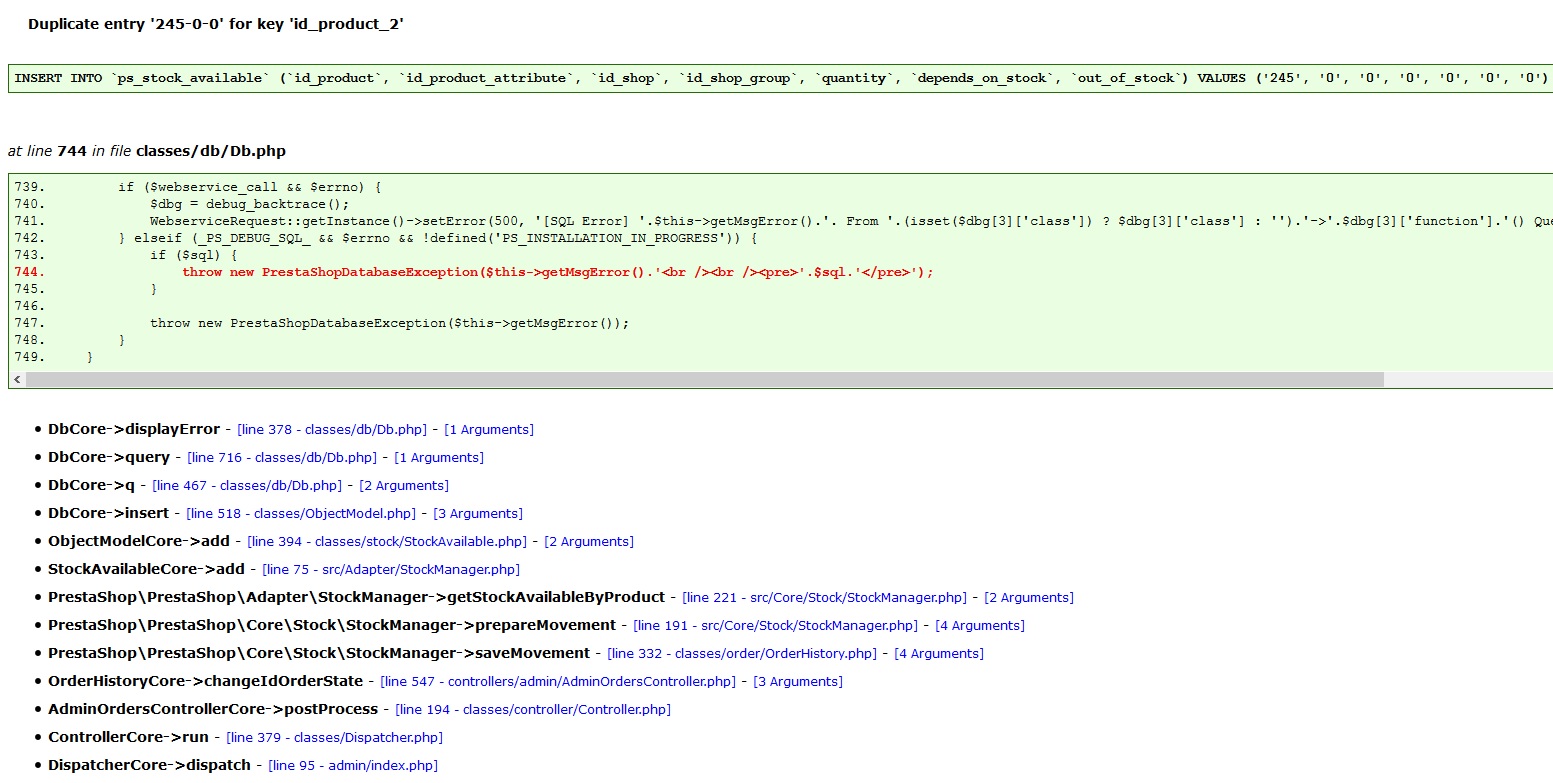Image resolution: width=1553 pixels, height=783 pixels.
Task: Show '1 Arguments' for DbCore->query
Action: (439, 457)
